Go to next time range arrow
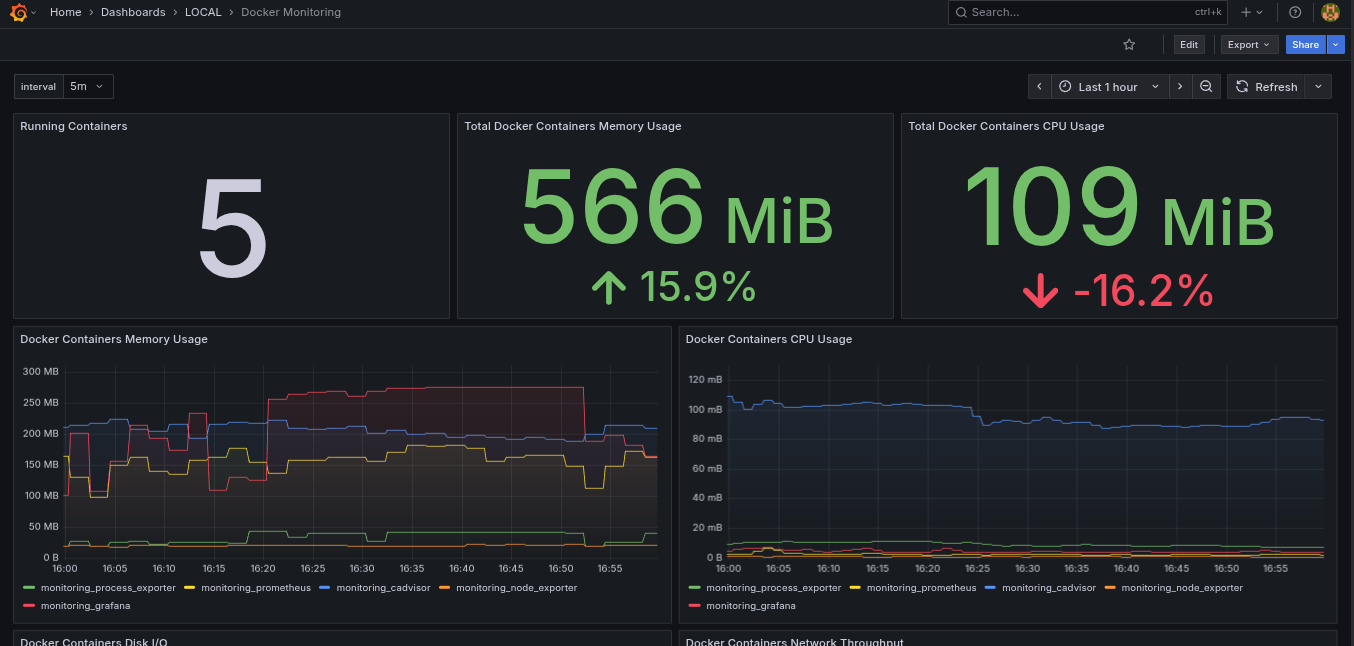 point(1180,87)
